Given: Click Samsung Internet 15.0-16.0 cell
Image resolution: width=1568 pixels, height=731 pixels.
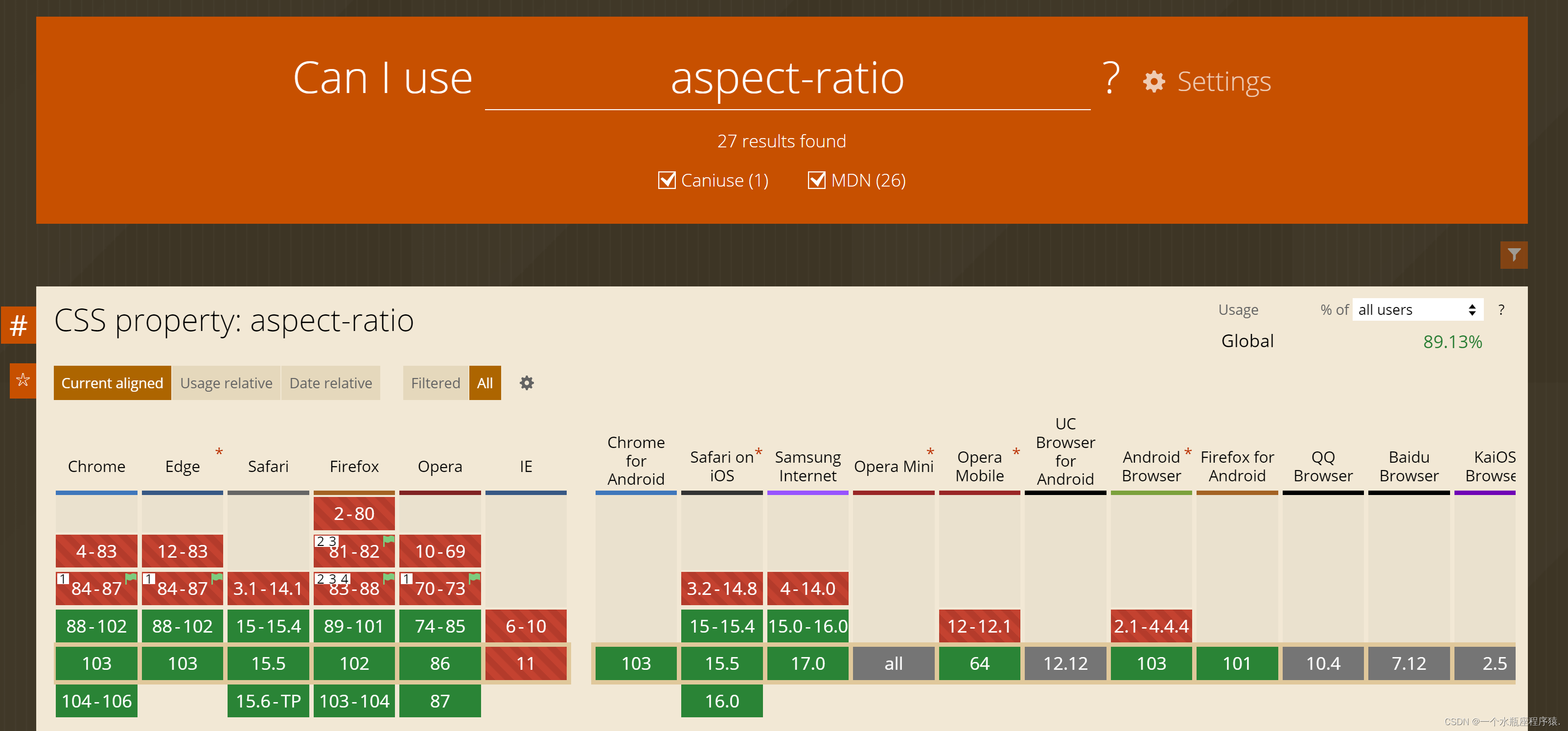Looking at the screenshot, I should pos(807,626).
